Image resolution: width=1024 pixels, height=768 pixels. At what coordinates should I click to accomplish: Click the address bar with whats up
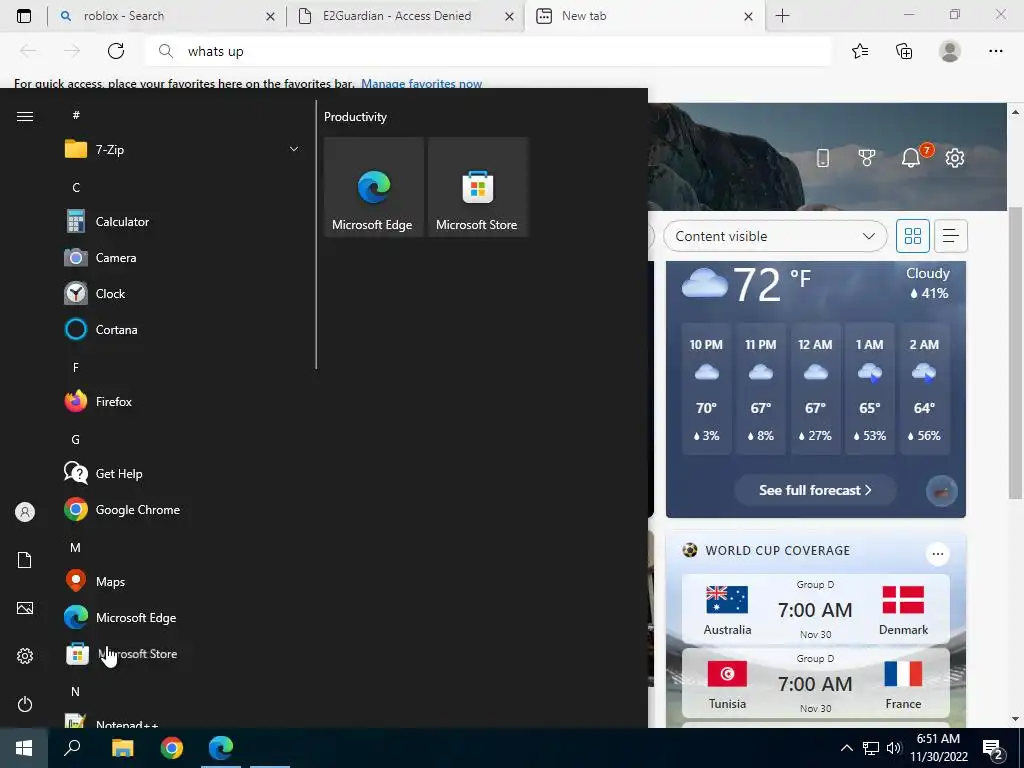point(488,51)
